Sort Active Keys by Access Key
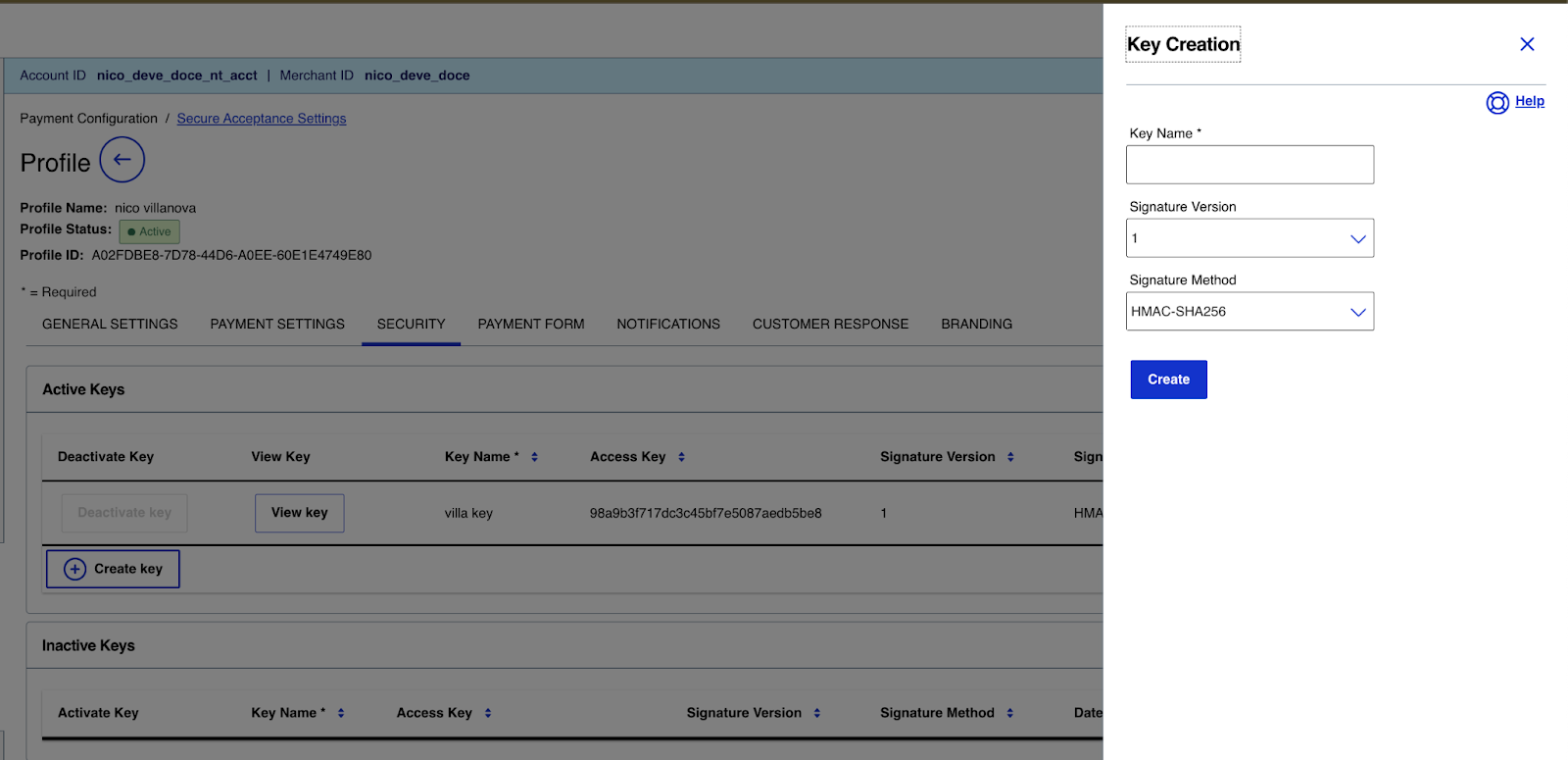The width and height of the screenshot is (1568, 760). click(681, 457)
